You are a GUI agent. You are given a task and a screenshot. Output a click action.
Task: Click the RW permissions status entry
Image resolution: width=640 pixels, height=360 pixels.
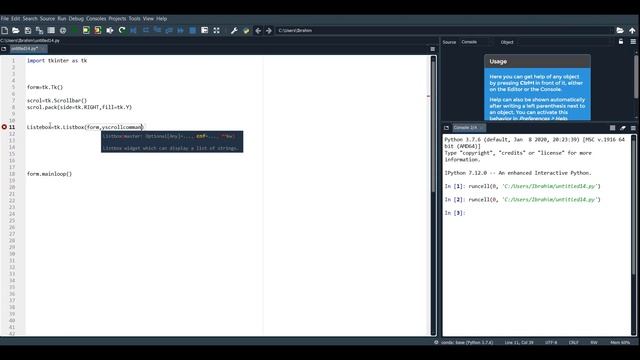point(594,342)
